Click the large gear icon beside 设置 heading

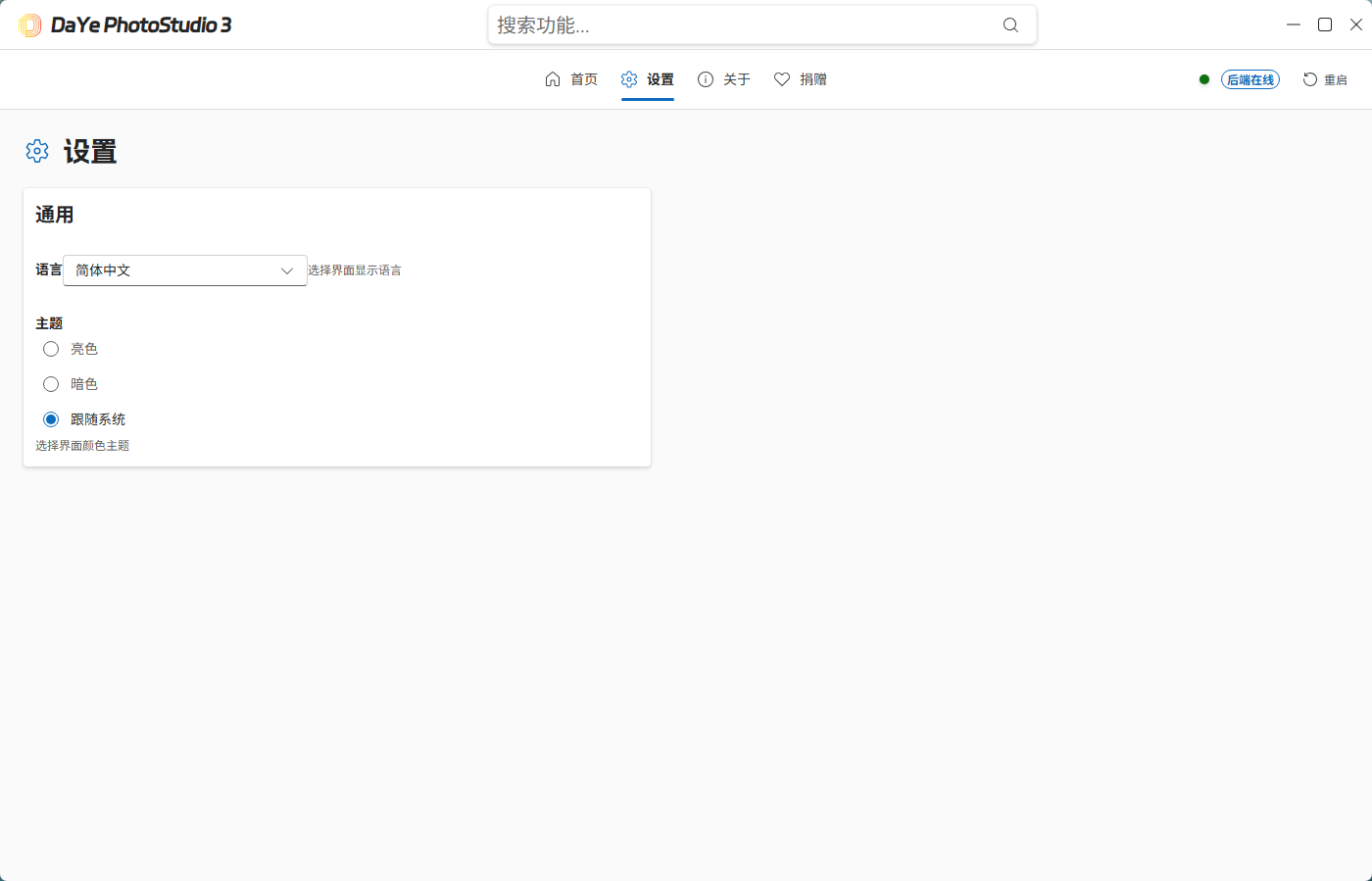(37, 151)
